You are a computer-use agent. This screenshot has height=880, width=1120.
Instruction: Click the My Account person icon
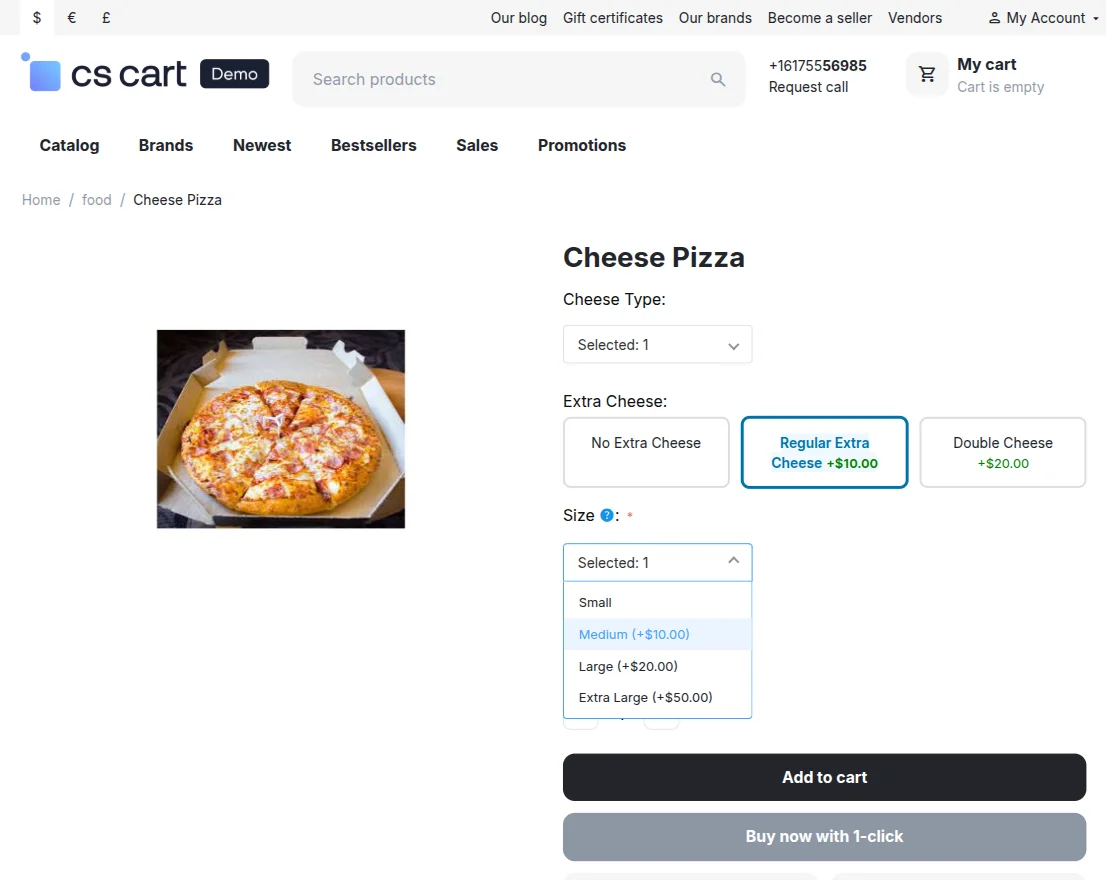[995, 17]
